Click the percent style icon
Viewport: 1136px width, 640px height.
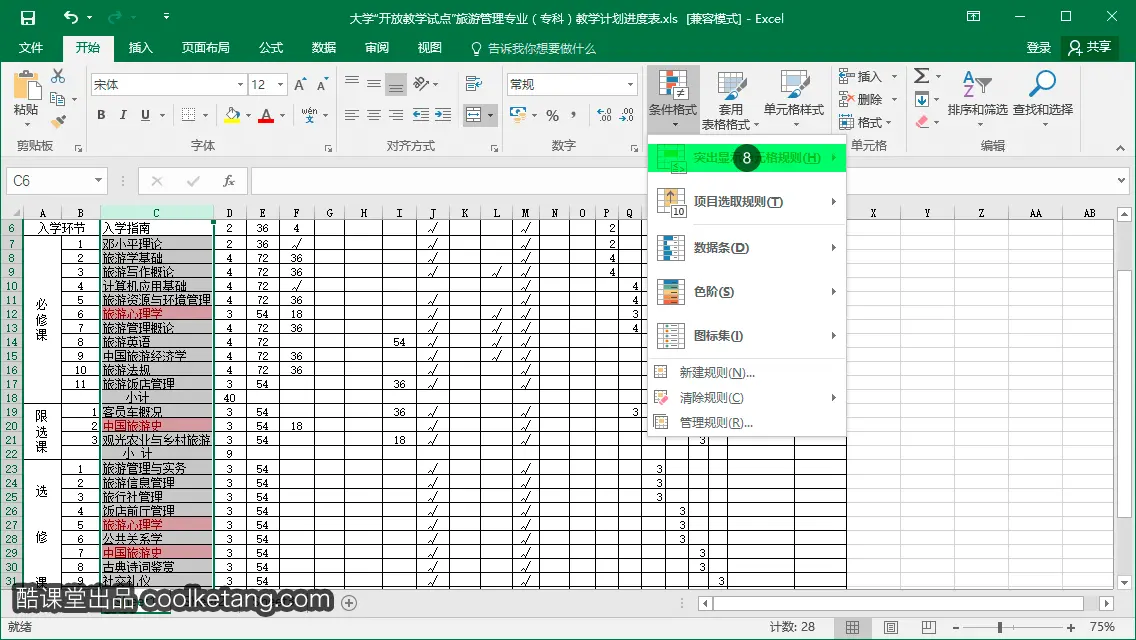[x=553, y=115]
